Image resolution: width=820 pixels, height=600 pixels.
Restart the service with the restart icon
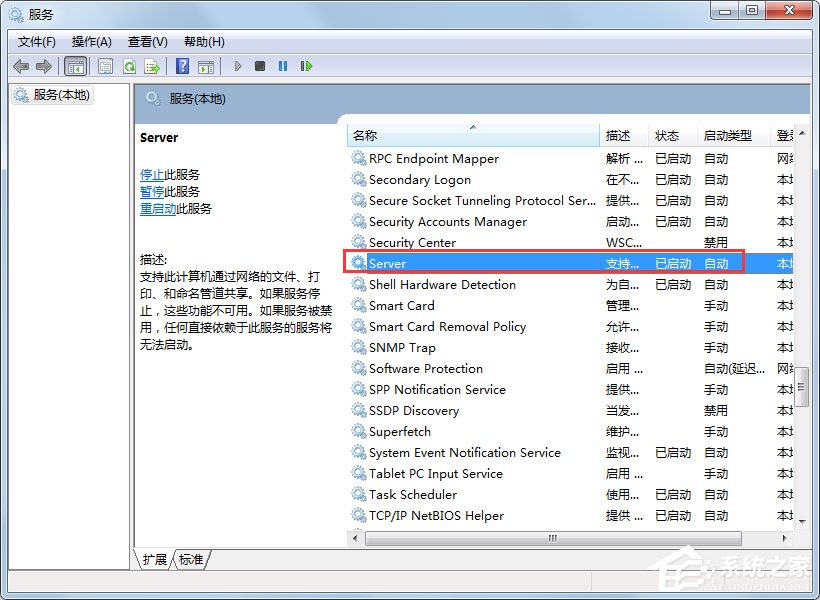coord(307,66)
